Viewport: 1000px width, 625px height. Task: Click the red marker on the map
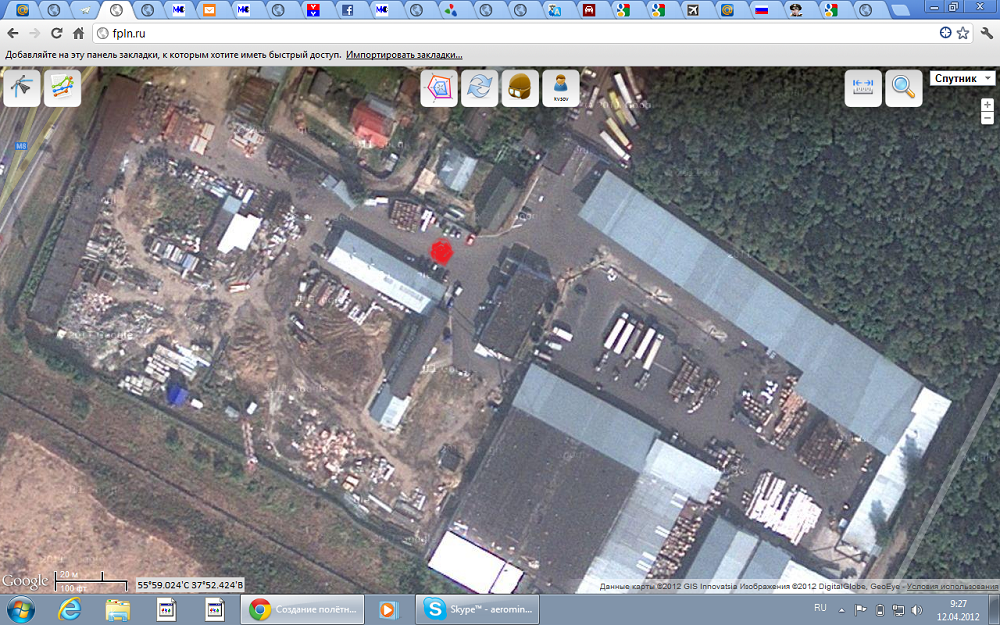[x=441, y=251]
